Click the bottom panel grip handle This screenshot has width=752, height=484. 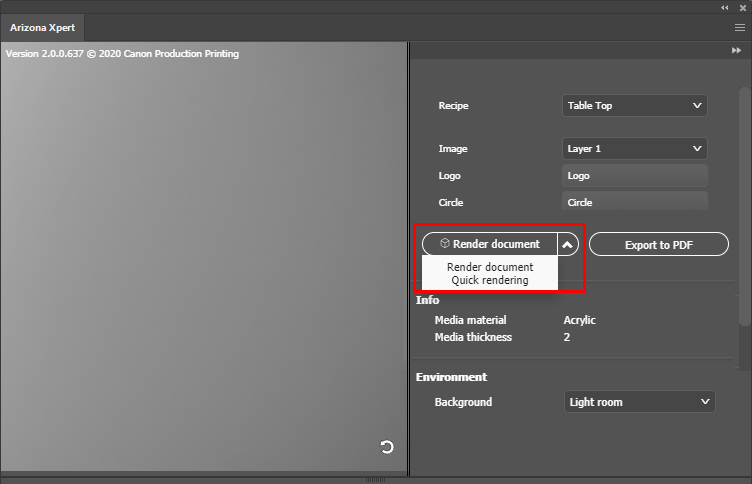[x=375, y=479]
